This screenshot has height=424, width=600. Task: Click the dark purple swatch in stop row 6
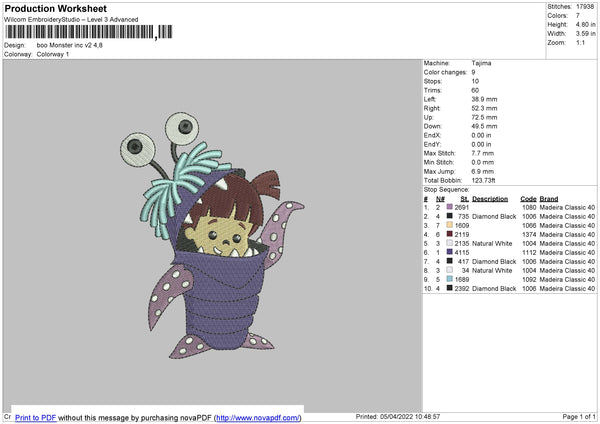[450, 252]
